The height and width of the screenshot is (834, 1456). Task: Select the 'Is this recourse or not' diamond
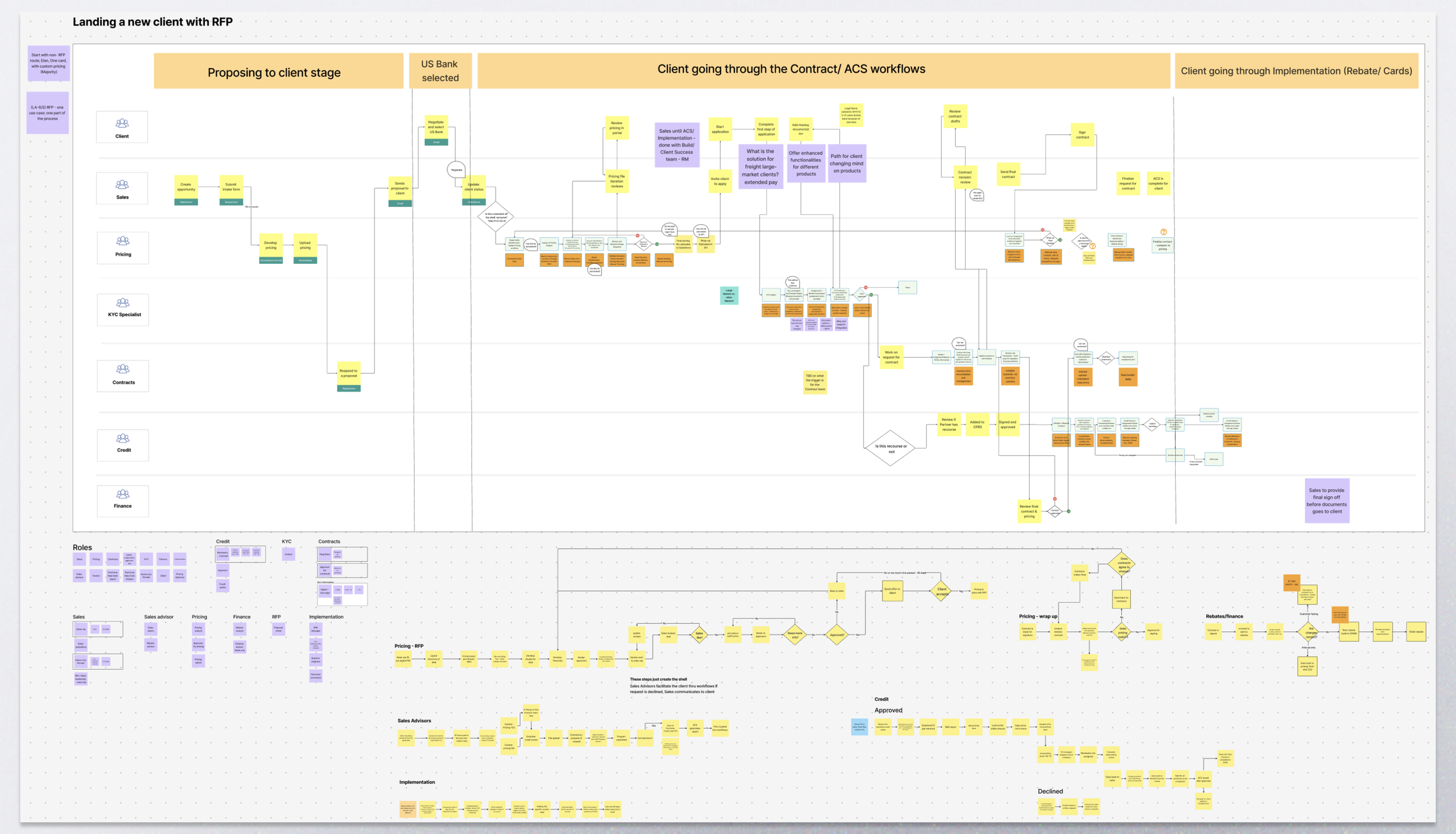tap(890, 448)
